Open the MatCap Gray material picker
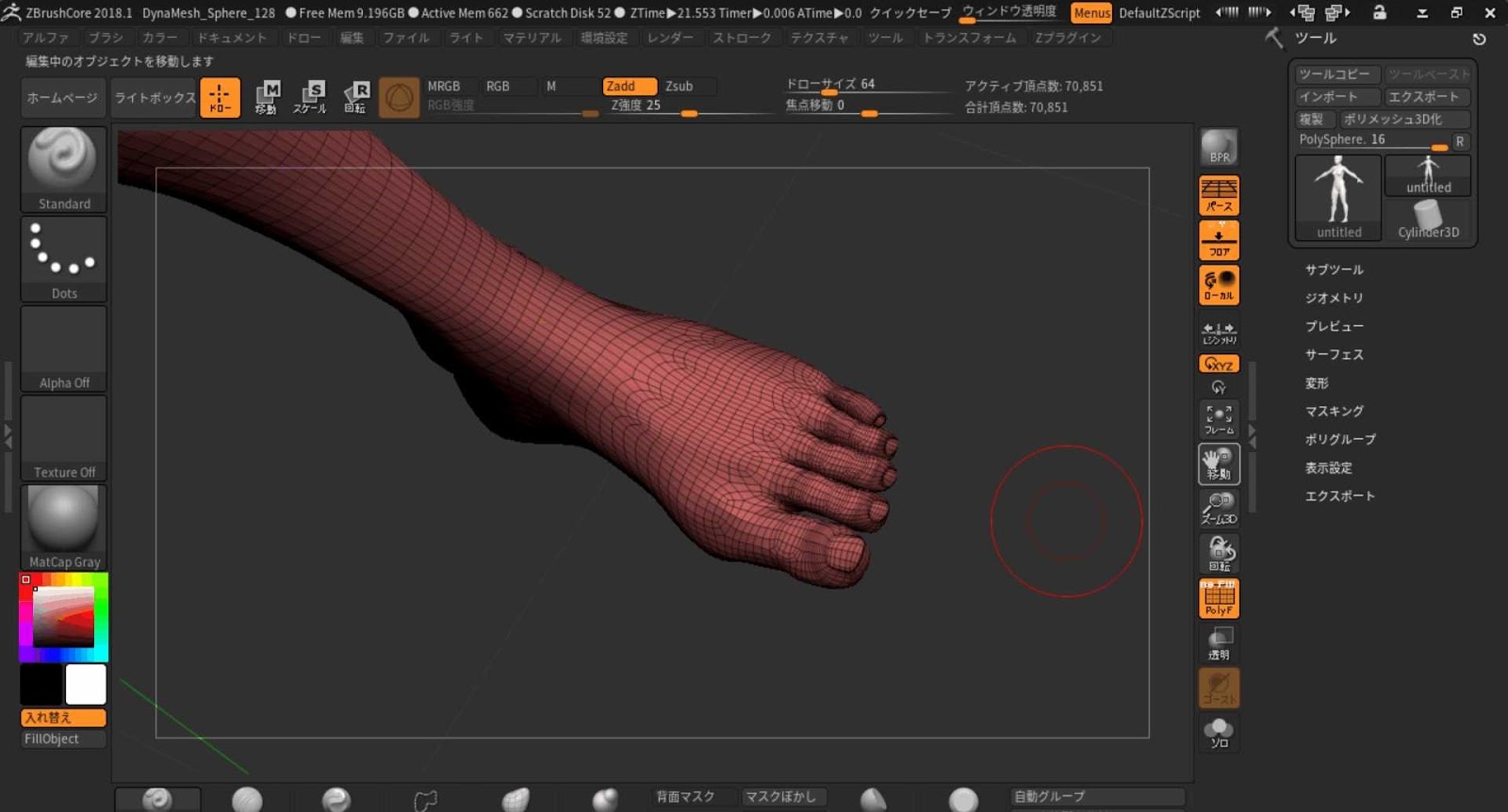 pyautogui.click(x=64, y=528)
